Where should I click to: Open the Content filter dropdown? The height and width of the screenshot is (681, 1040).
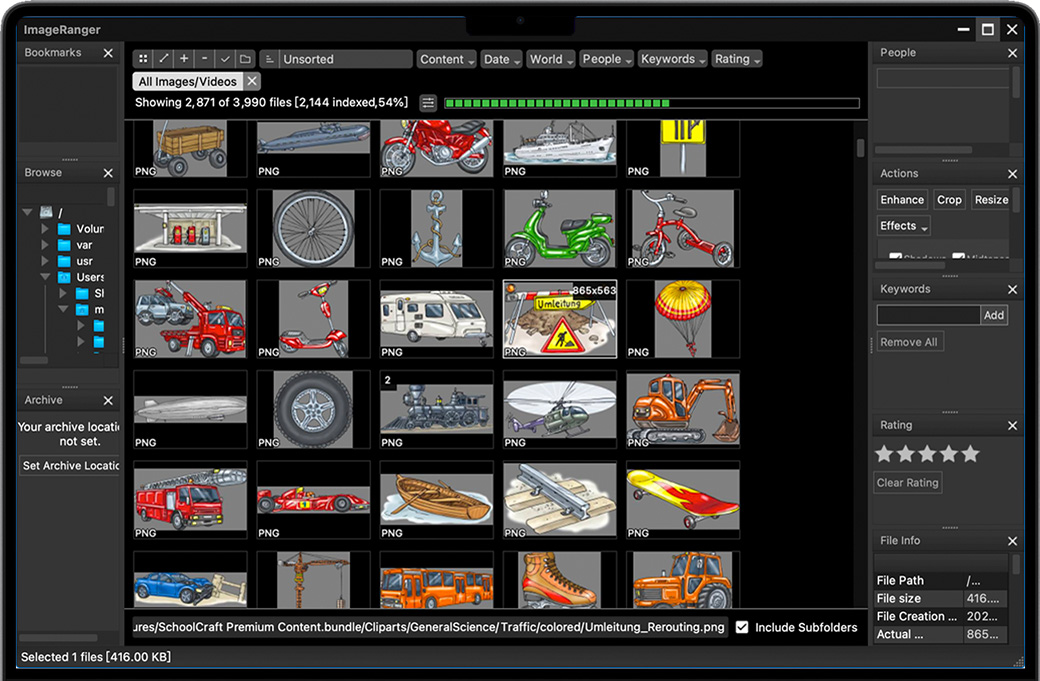[446, 59]
